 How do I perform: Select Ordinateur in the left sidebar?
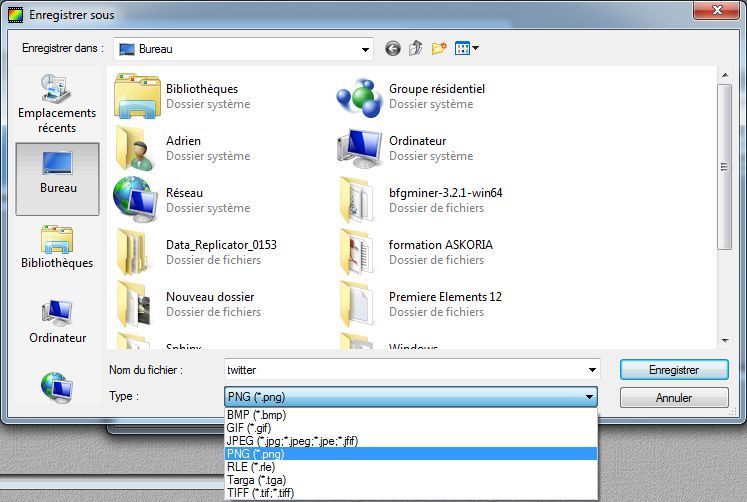coord(57,322)
